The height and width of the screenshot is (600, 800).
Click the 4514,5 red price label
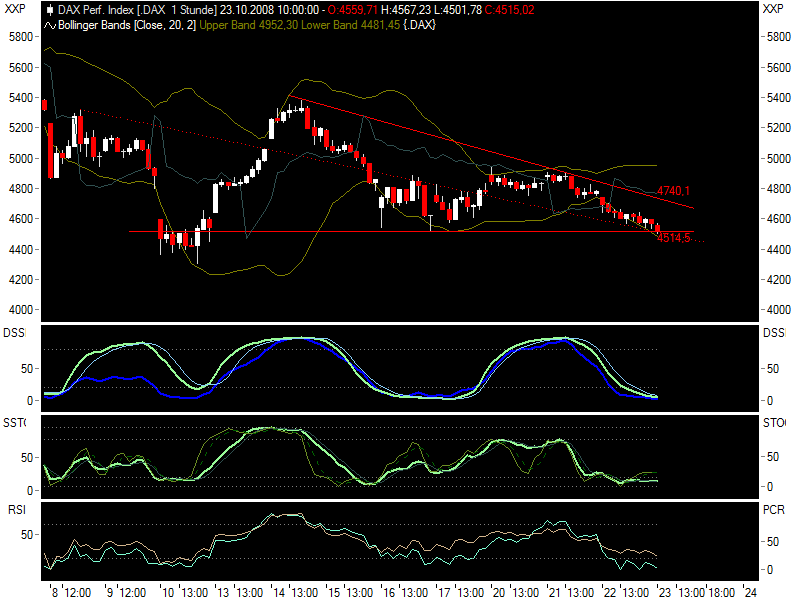(673, 238)
